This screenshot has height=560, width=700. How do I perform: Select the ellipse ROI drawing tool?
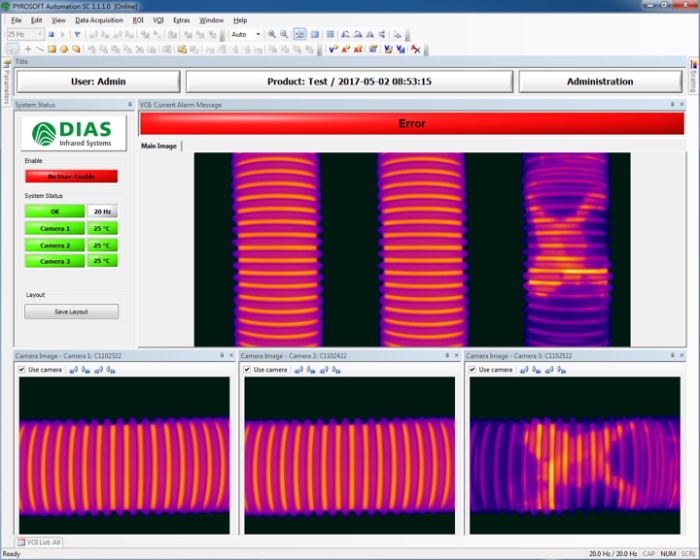(x=64, y=48)
